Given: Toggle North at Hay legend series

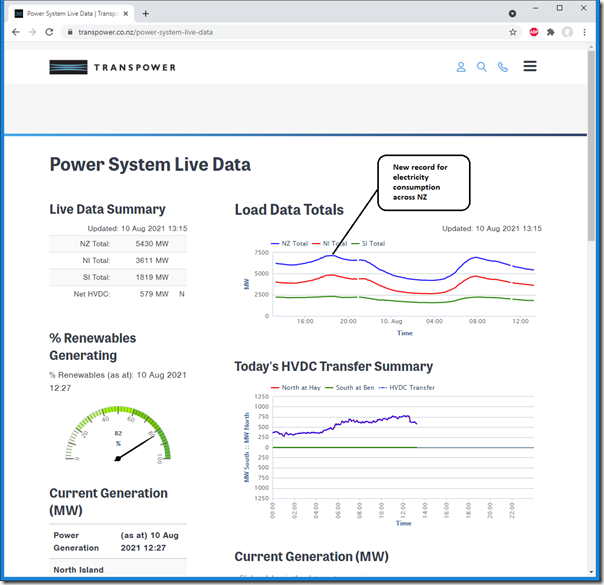Looking at the screenshot, I should point(295,387).
